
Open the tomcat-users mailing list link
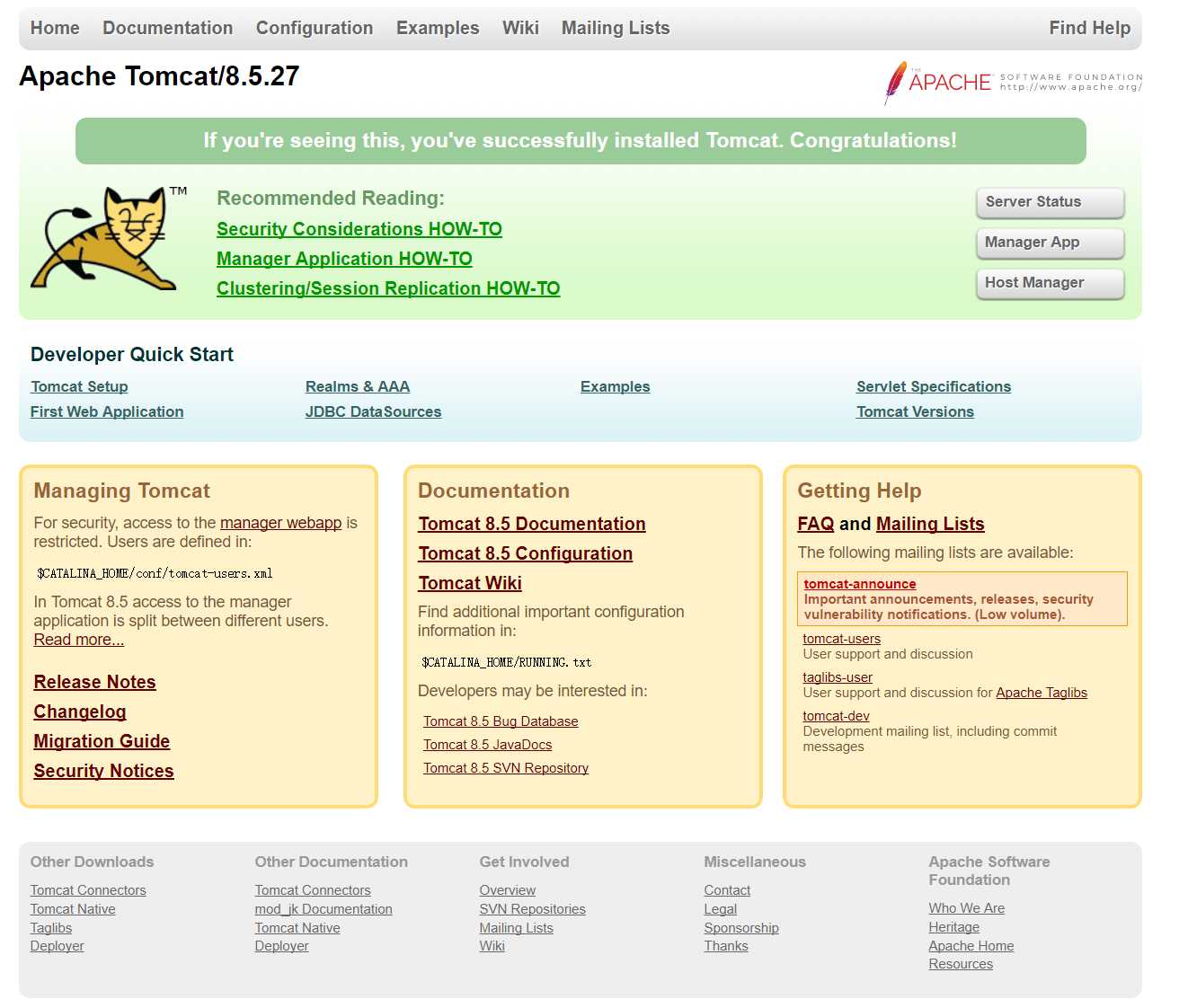pyautogui.click(x=842, y=639)
